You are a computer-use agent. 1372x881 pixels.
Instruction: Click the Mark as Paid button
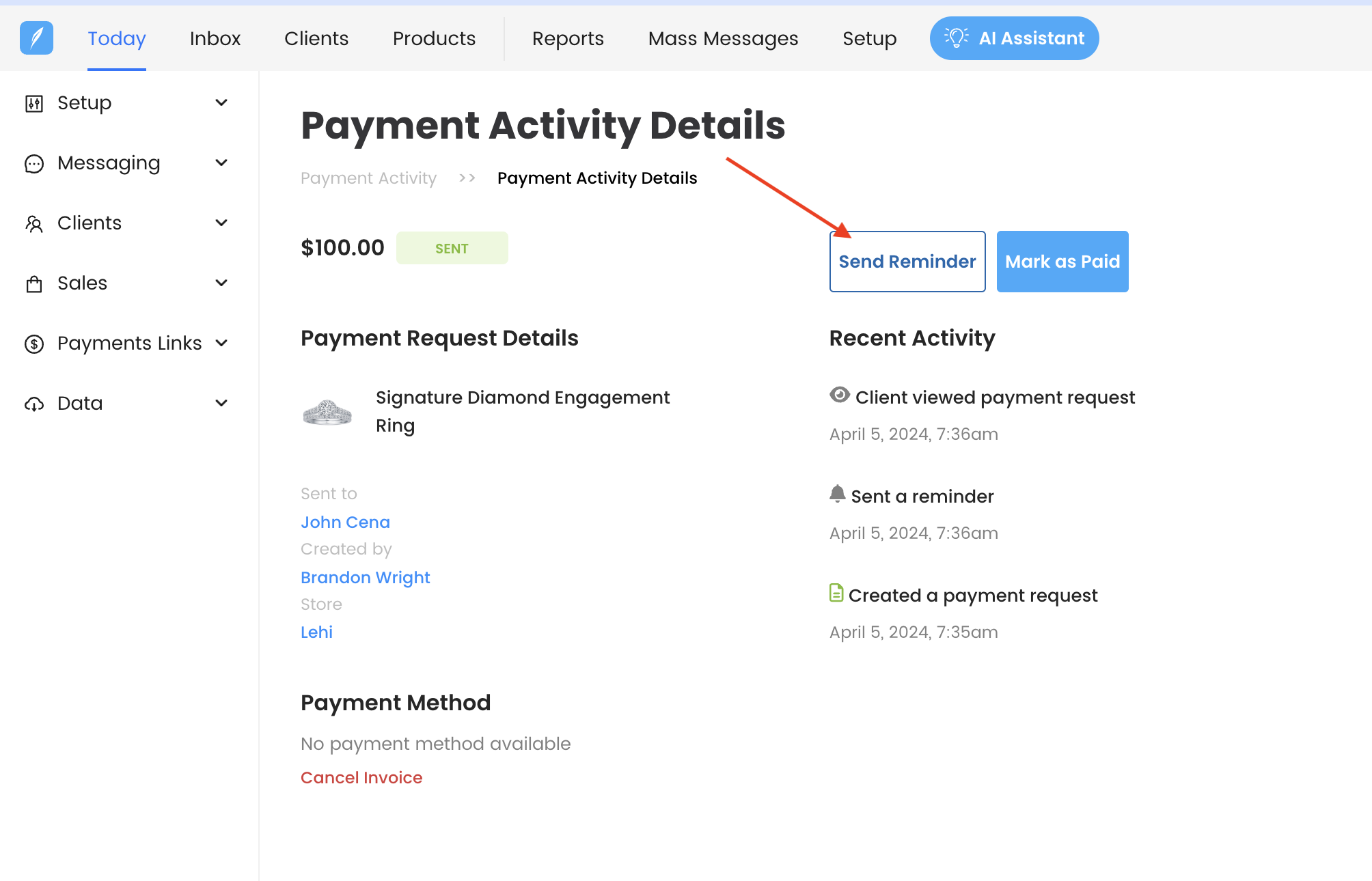point(1062,262)
